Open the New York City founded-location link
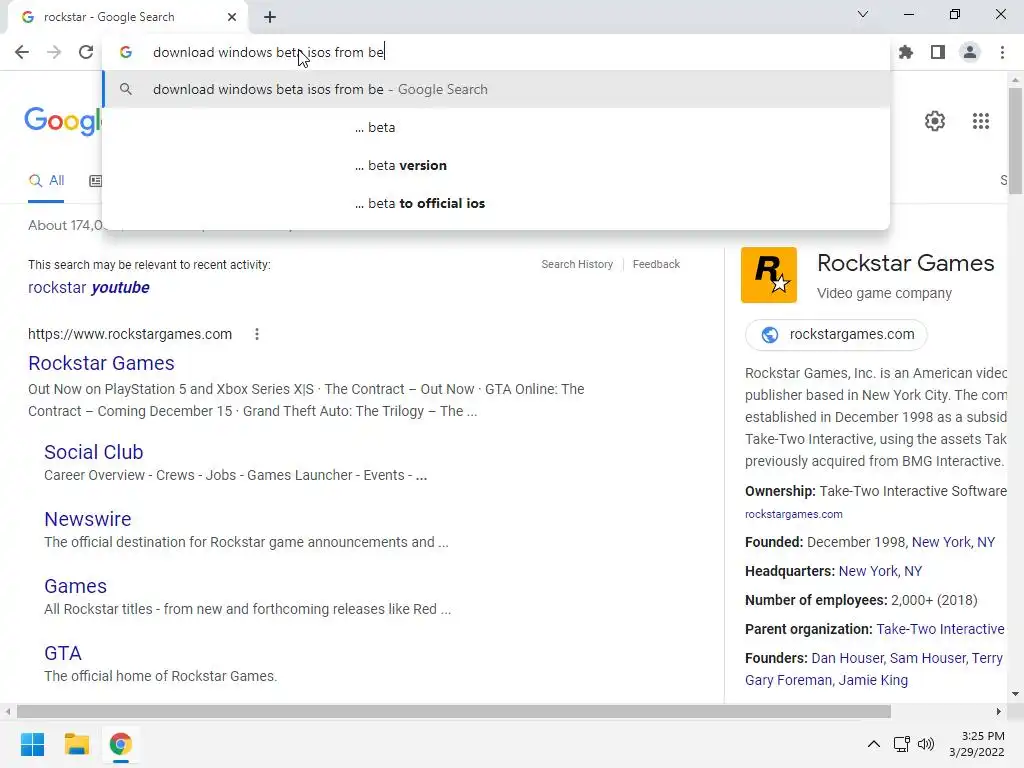1024x768 pixels. click(x=953, y=542)
